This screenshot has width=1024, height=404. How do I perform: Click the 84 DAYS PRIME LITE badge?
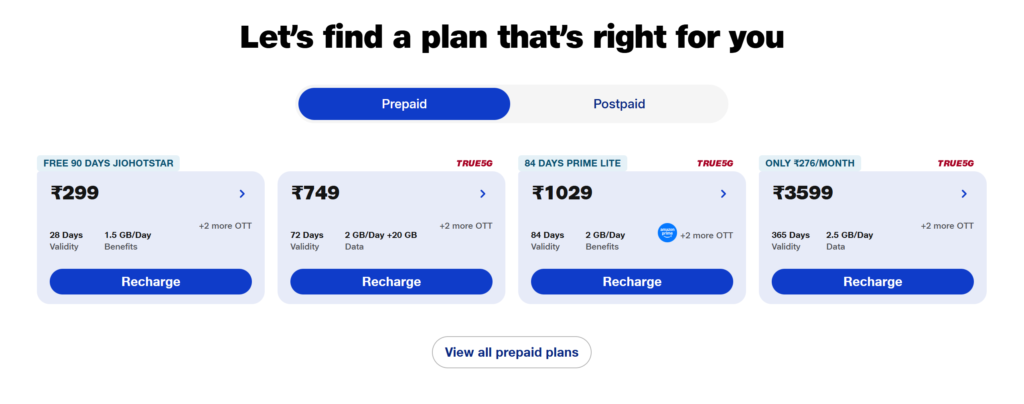pyautogui.click(x=573, y=163)
